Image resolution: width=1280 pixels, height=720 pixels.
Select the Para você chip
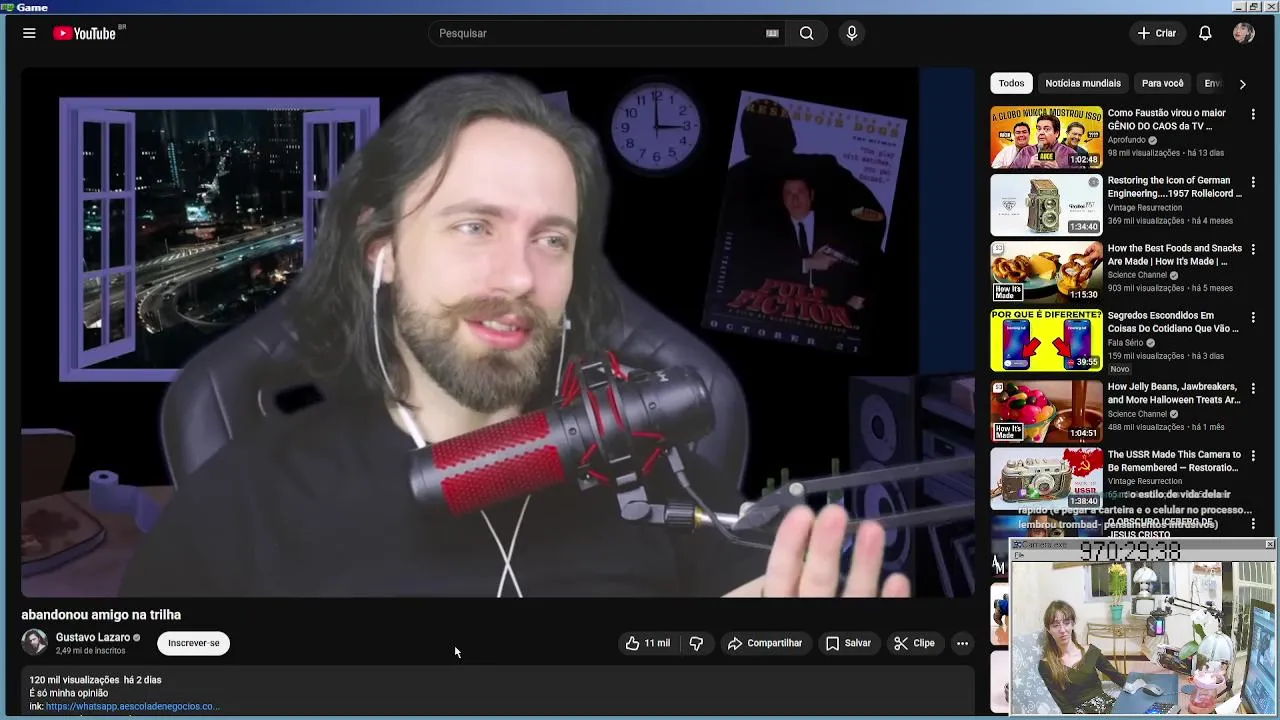tap(1162, 83)
